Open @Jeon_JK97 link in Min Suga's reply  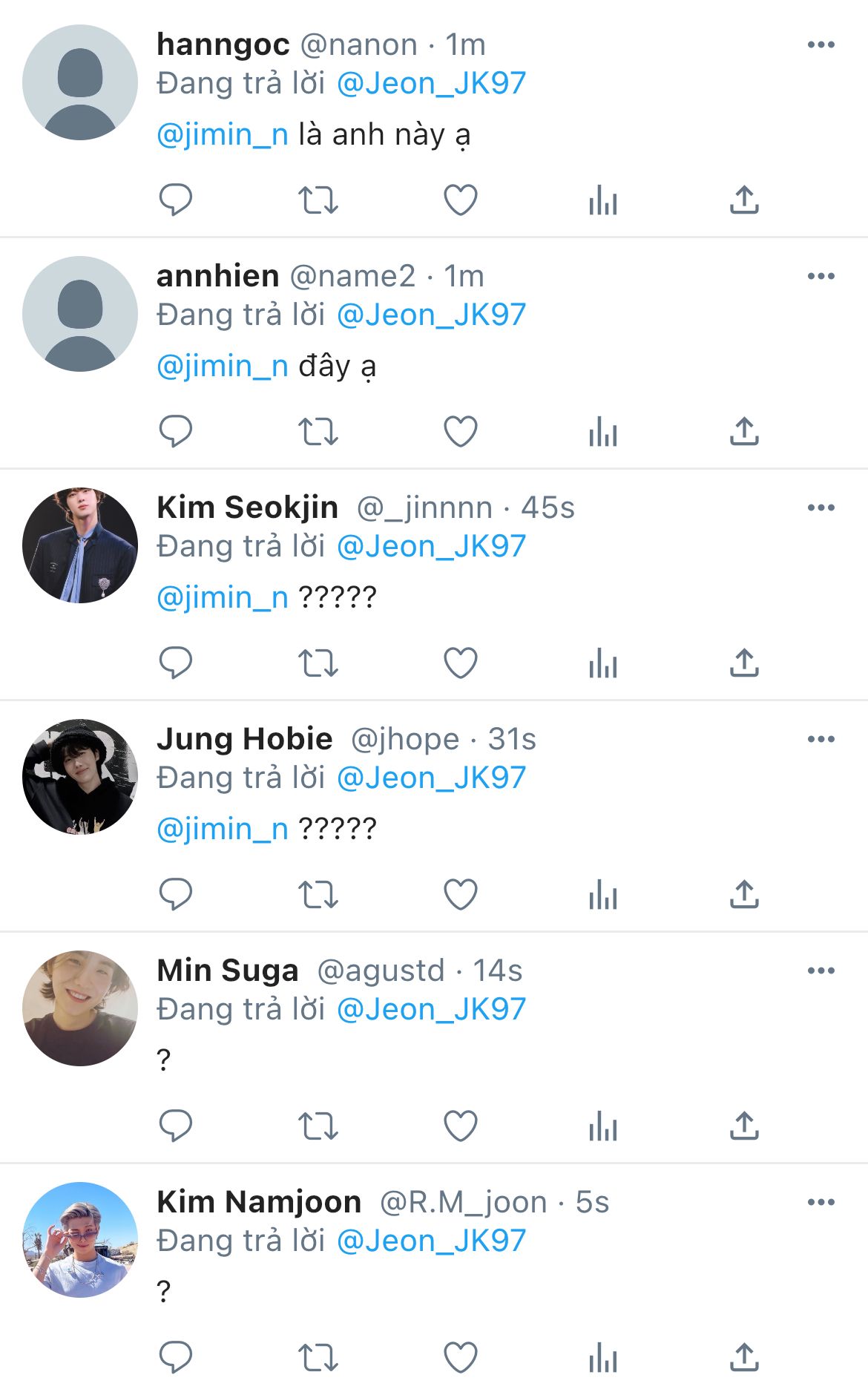click(x=431, y=1009)
